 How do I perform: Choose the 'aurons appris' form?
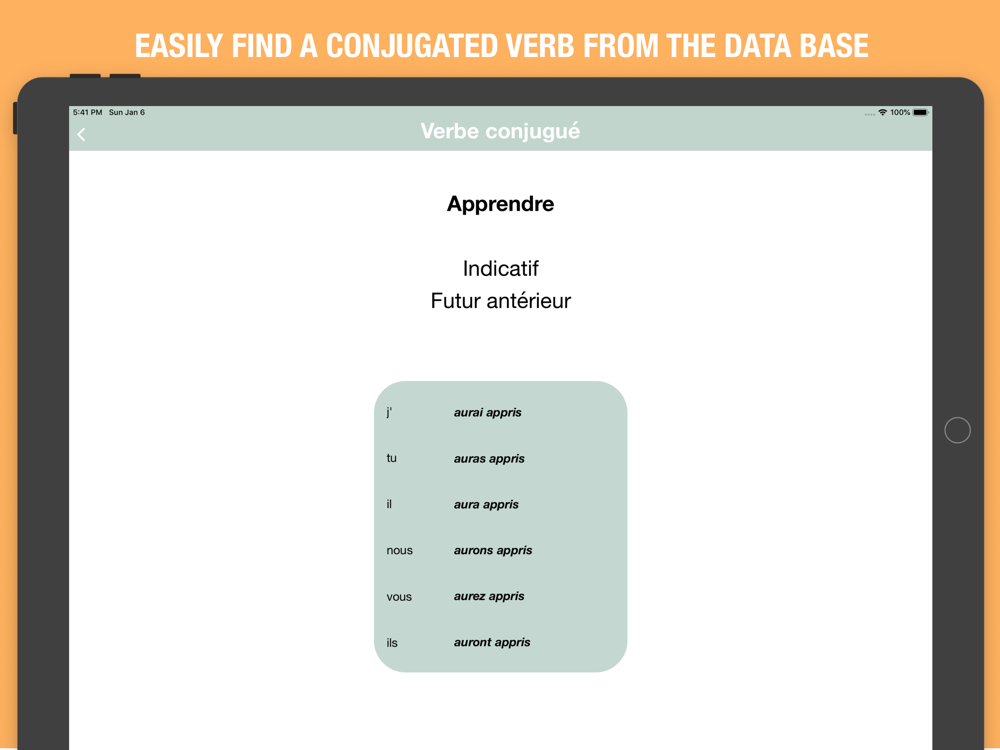tap(493, 551)
